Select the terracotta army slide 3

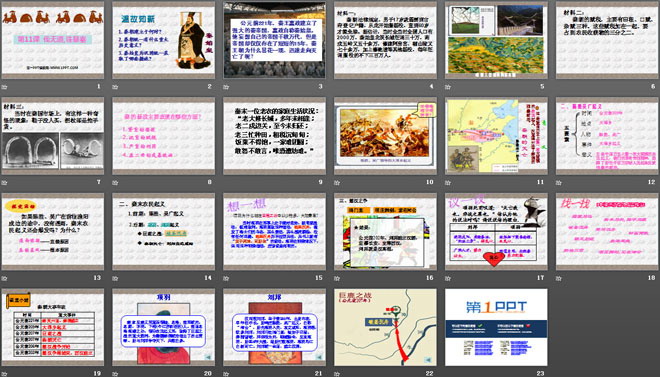pyautogui.click(x=274, y=40)
